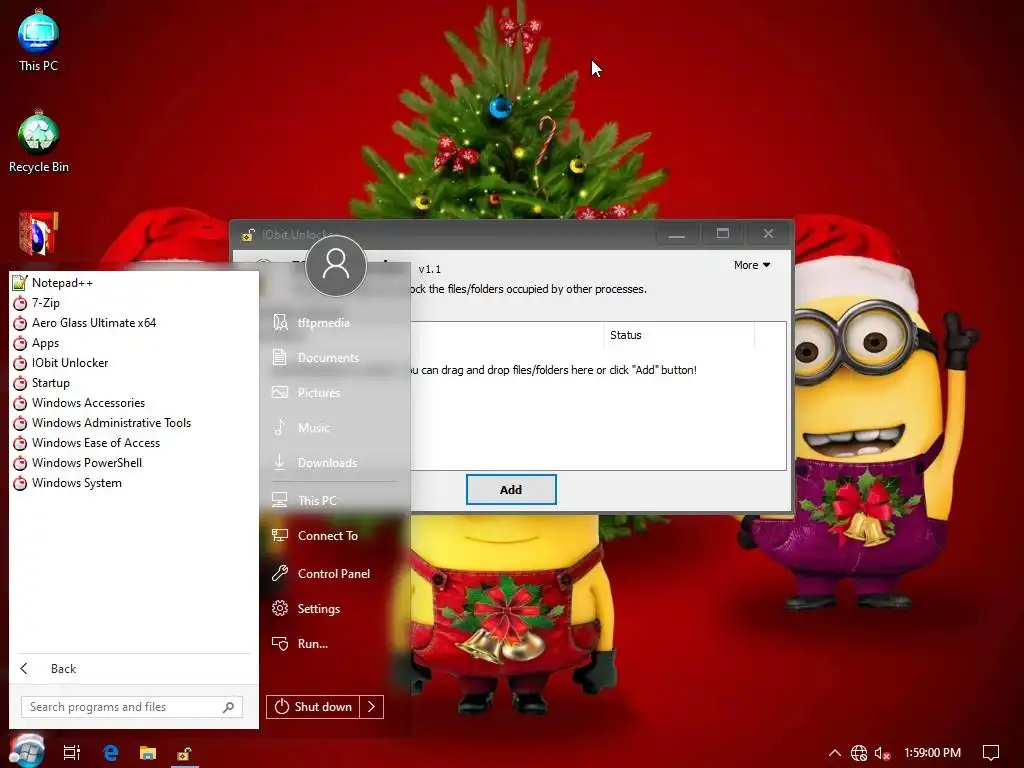The width and height of the screenshot is (1024, 768).
Task: Open the red gift-box desktop icon
Action: coord(38,233)
